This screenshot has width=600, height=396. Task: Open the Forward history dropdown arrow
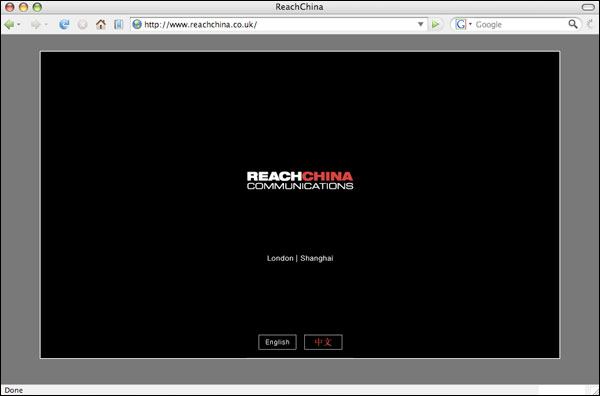[x=46, y=24]
